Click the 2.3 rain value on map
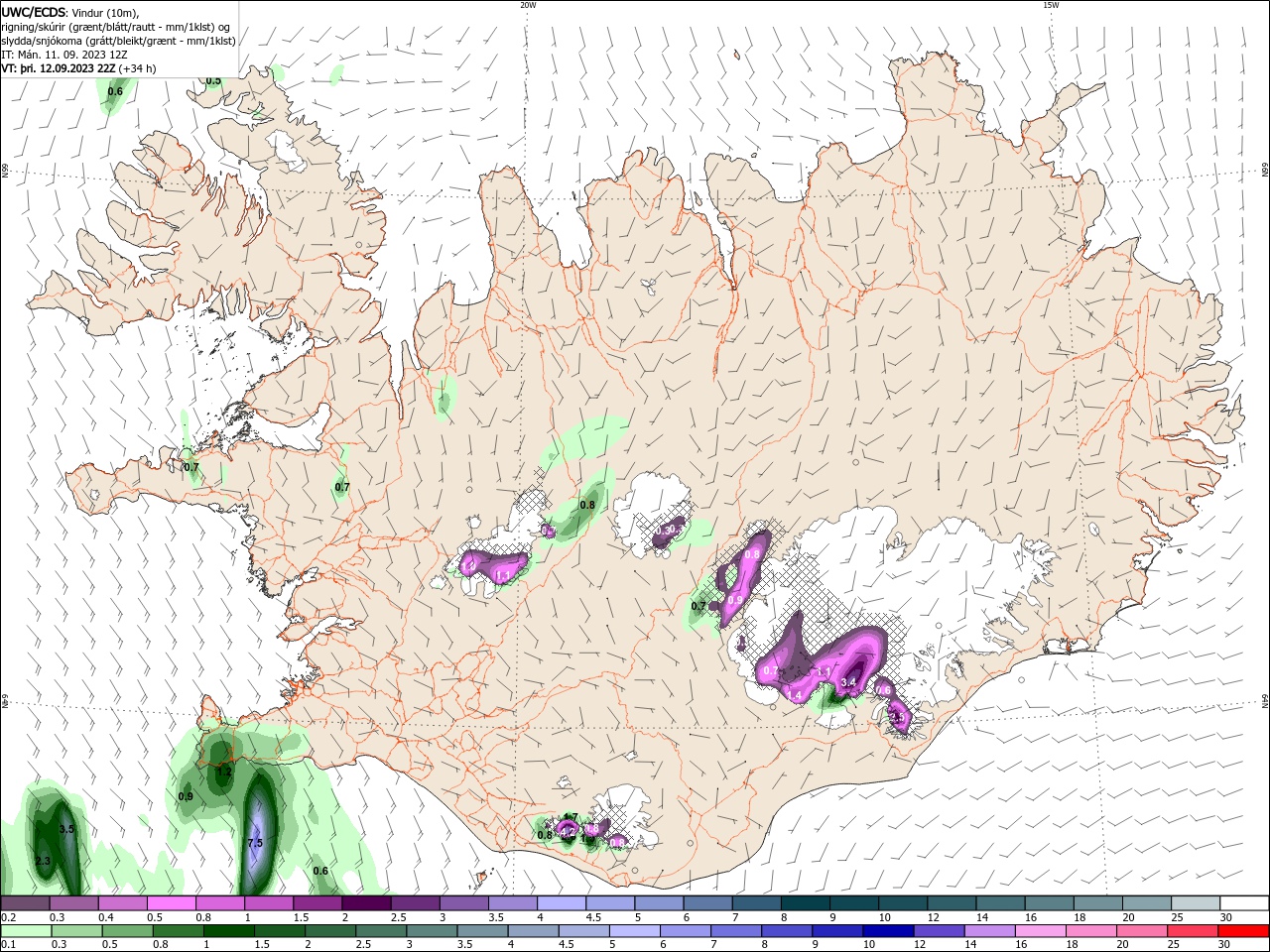This screenshot has height=952, width=1270. (x=43, y=861)
